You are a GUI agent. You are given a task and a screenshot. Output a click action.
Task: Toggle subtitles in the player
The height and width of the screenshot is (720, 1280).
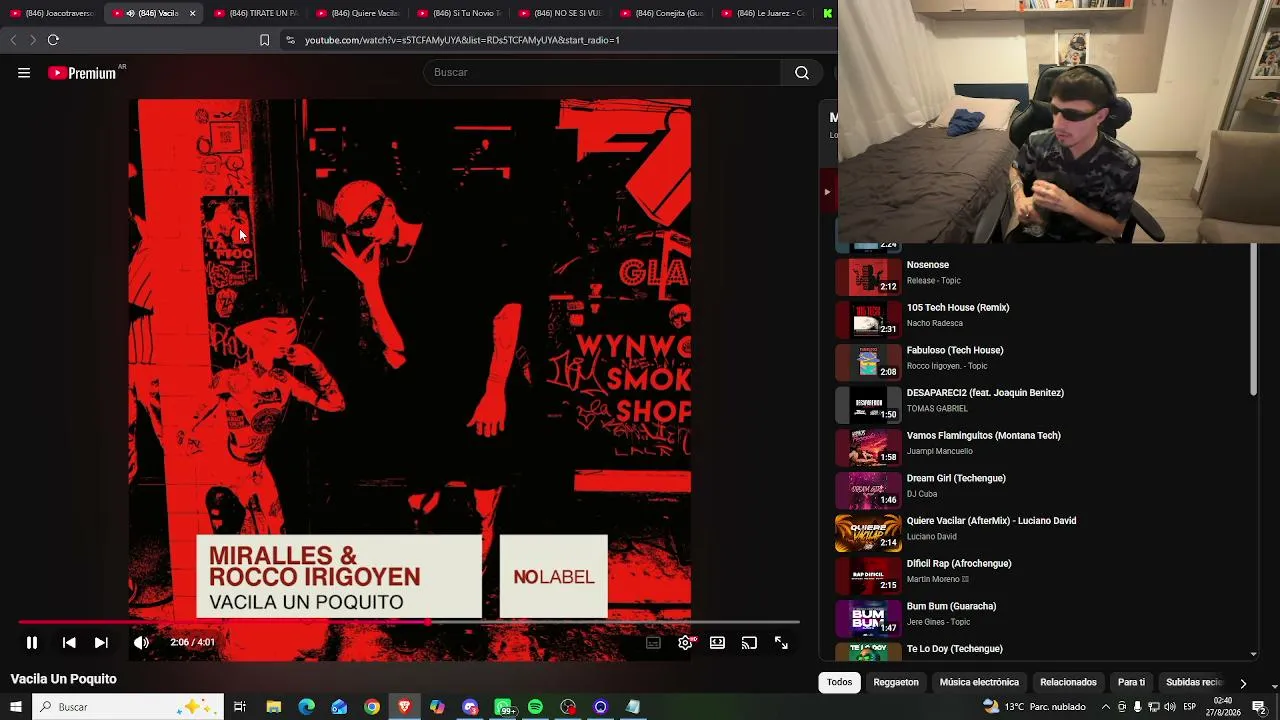coord(653,643)
